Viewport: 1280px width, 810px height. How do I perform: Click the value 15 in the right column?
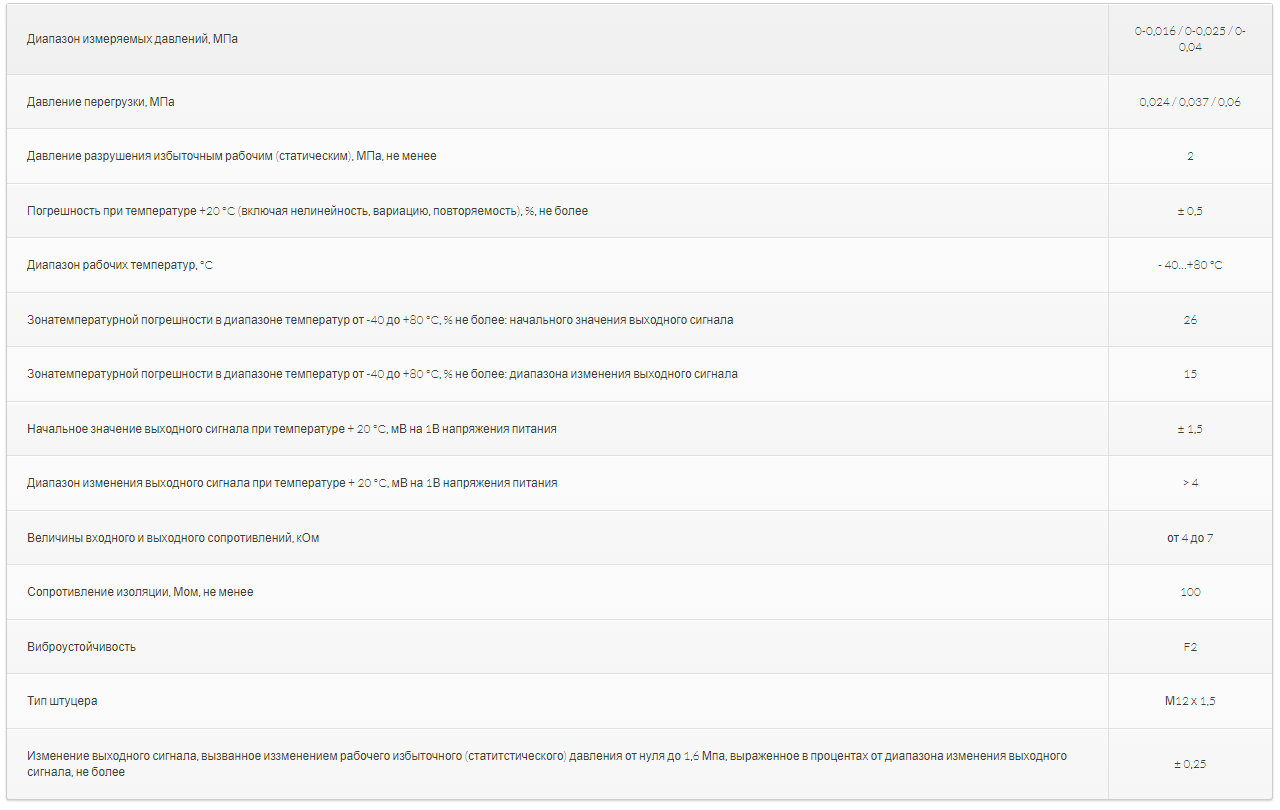pos(1189,374)
